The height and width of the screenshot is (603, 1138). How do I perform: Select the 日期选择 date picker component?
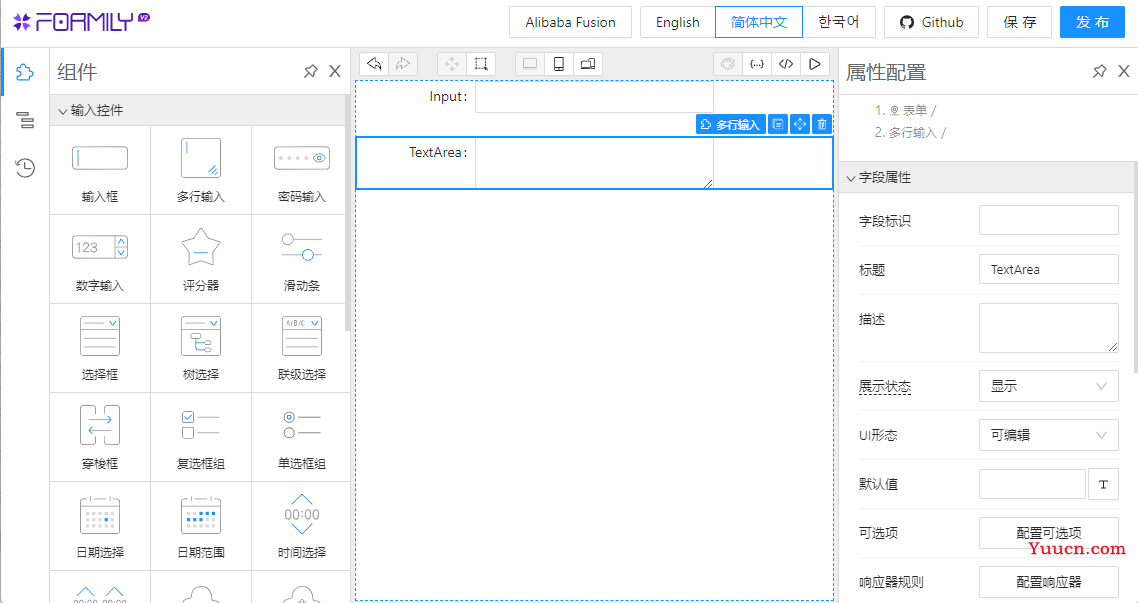[100, 527]
